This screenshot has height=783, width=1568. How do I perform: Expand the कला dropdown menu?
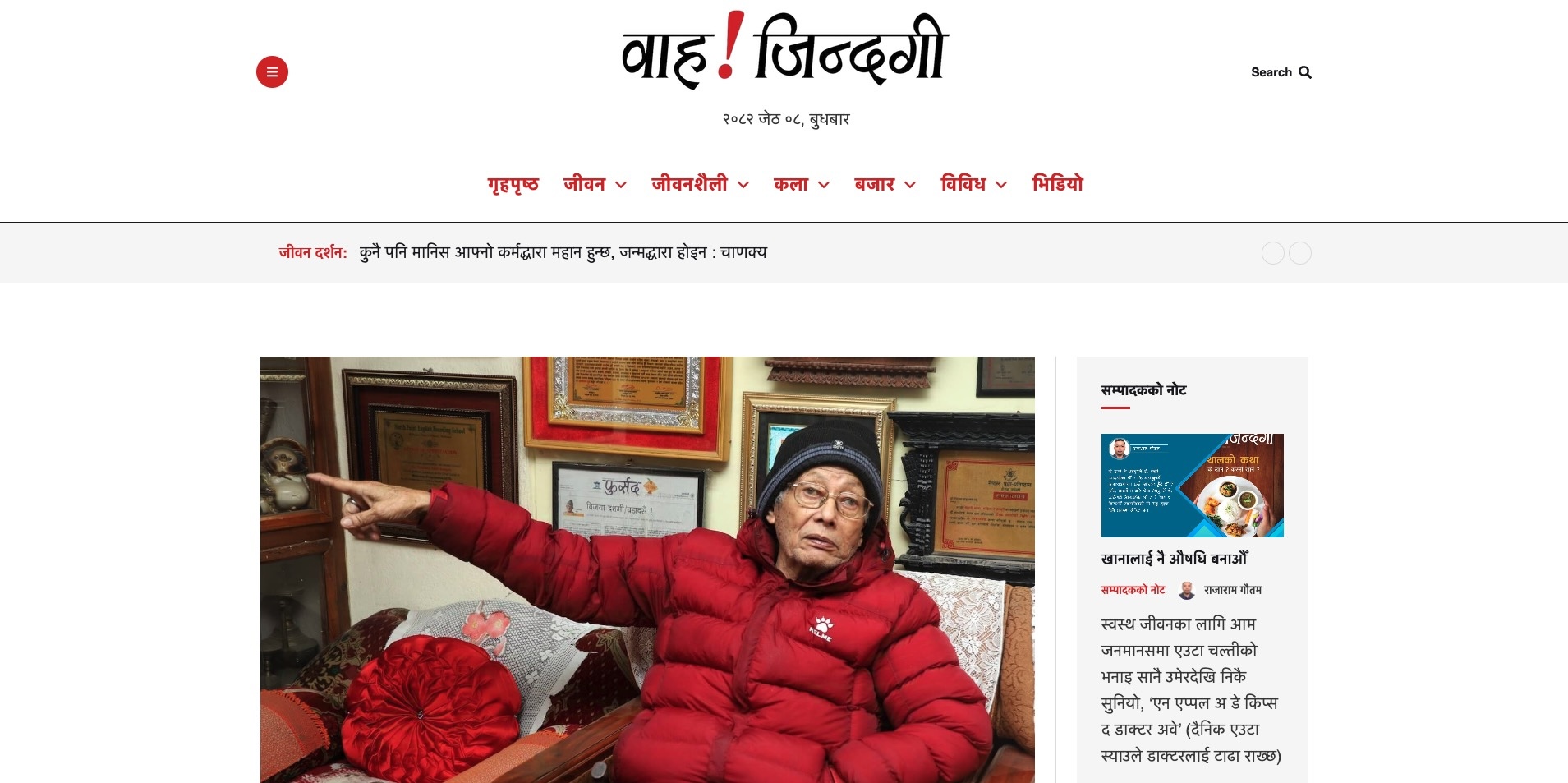click(x=802, y=184)
